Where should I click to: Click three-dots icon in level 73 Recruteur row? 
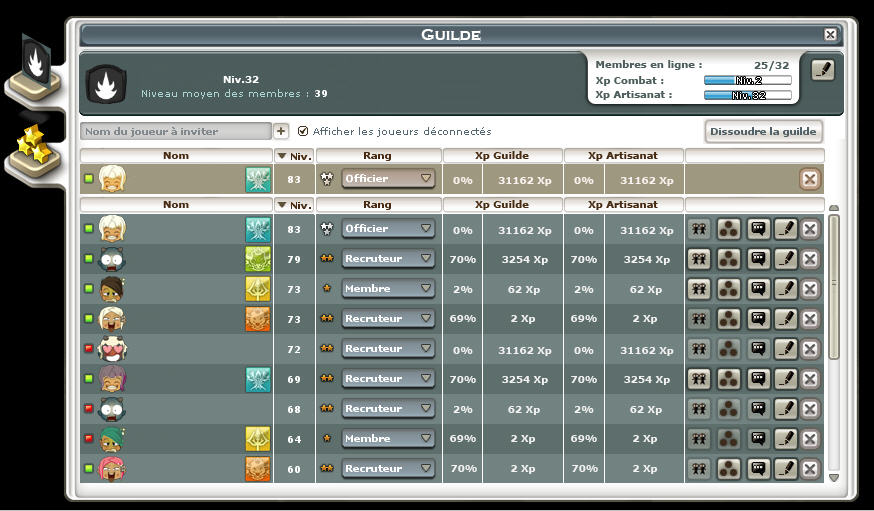tap(729, 319)
